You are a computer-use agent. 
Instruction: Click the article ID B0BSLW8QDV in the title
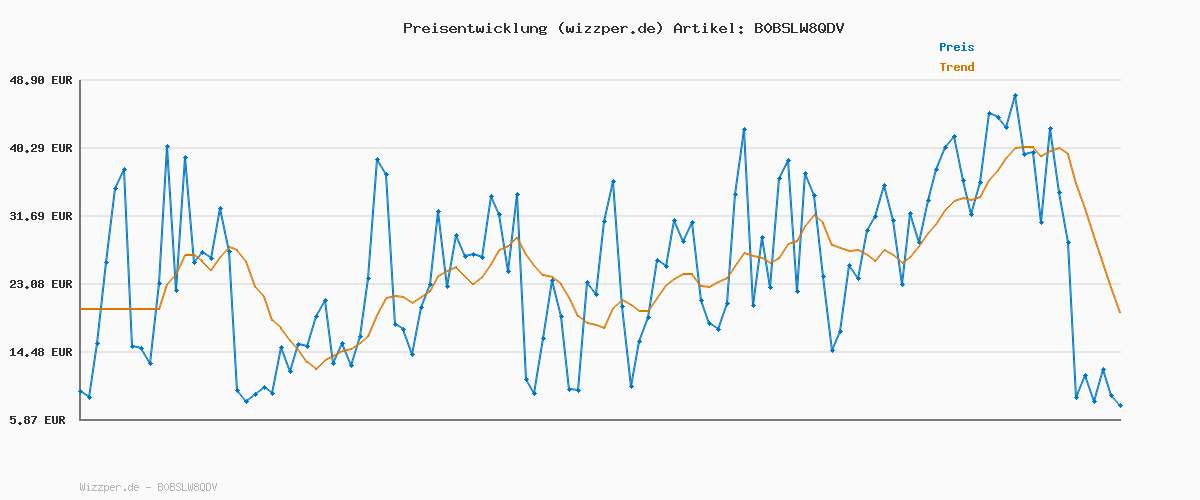tap(798, 28)
